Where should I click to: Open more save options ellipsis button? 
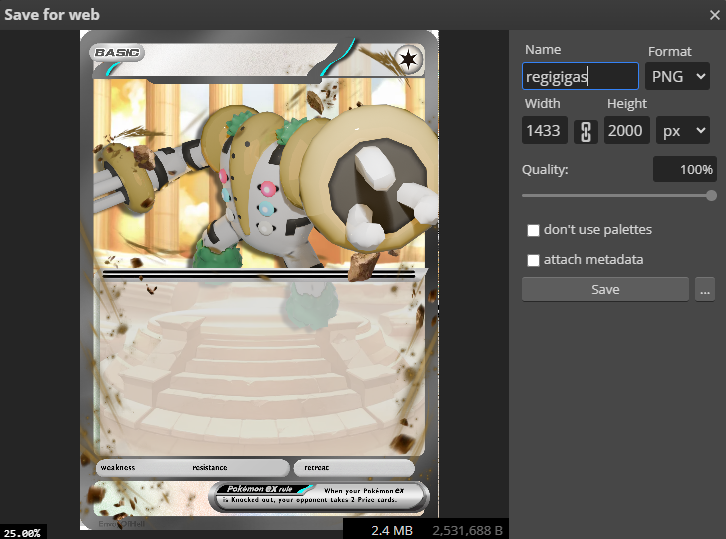point(705,289)
